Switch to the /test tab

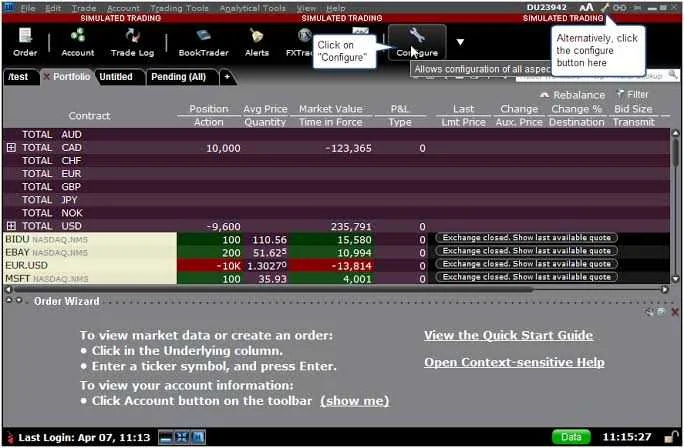point(18,77)
